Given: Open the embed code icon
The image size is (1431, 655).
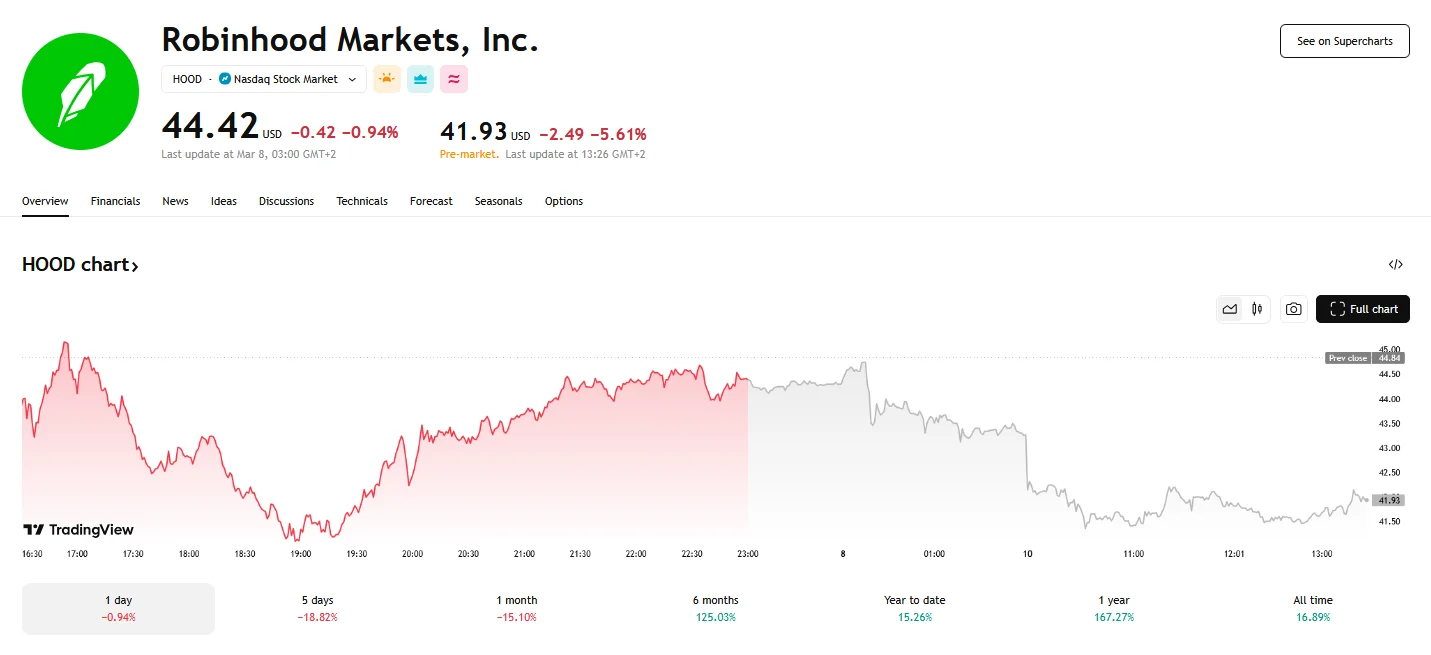Looking at the screenshot, I should tap(1395, 265).
